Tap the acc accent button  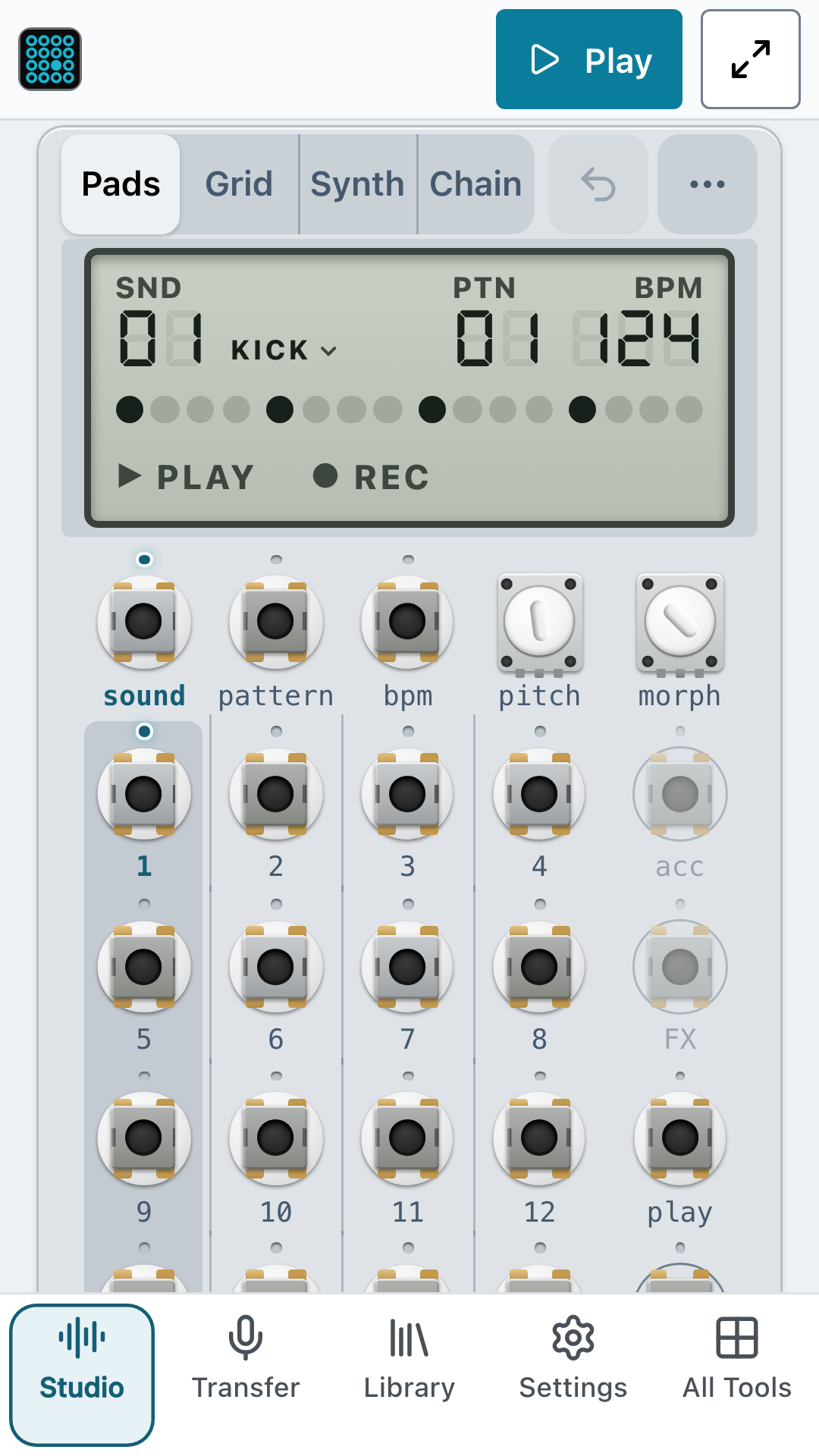(x=680, y=794)
